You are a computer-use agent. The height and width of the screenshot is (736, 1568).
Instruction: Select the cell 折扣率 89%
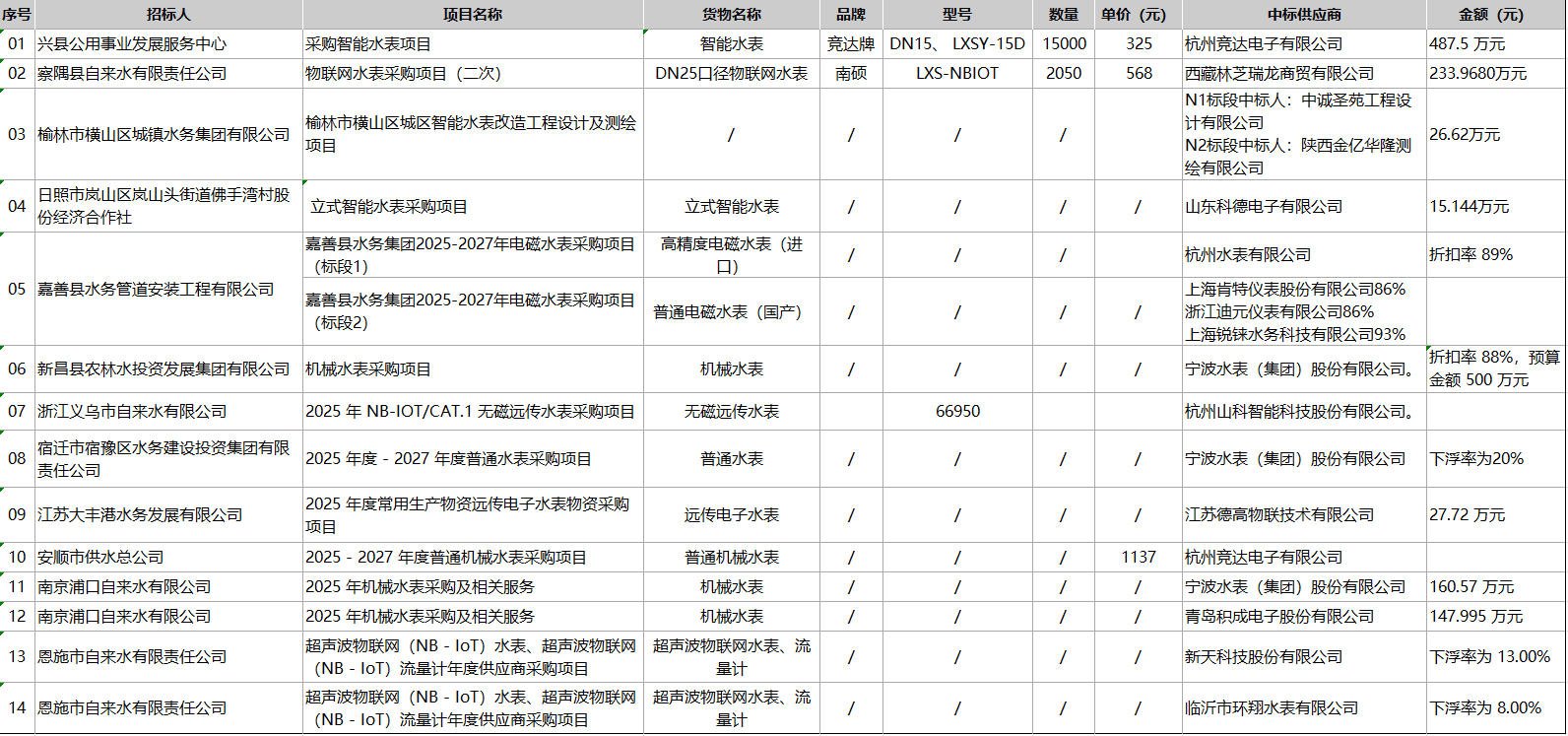(x=1495, y=255)
